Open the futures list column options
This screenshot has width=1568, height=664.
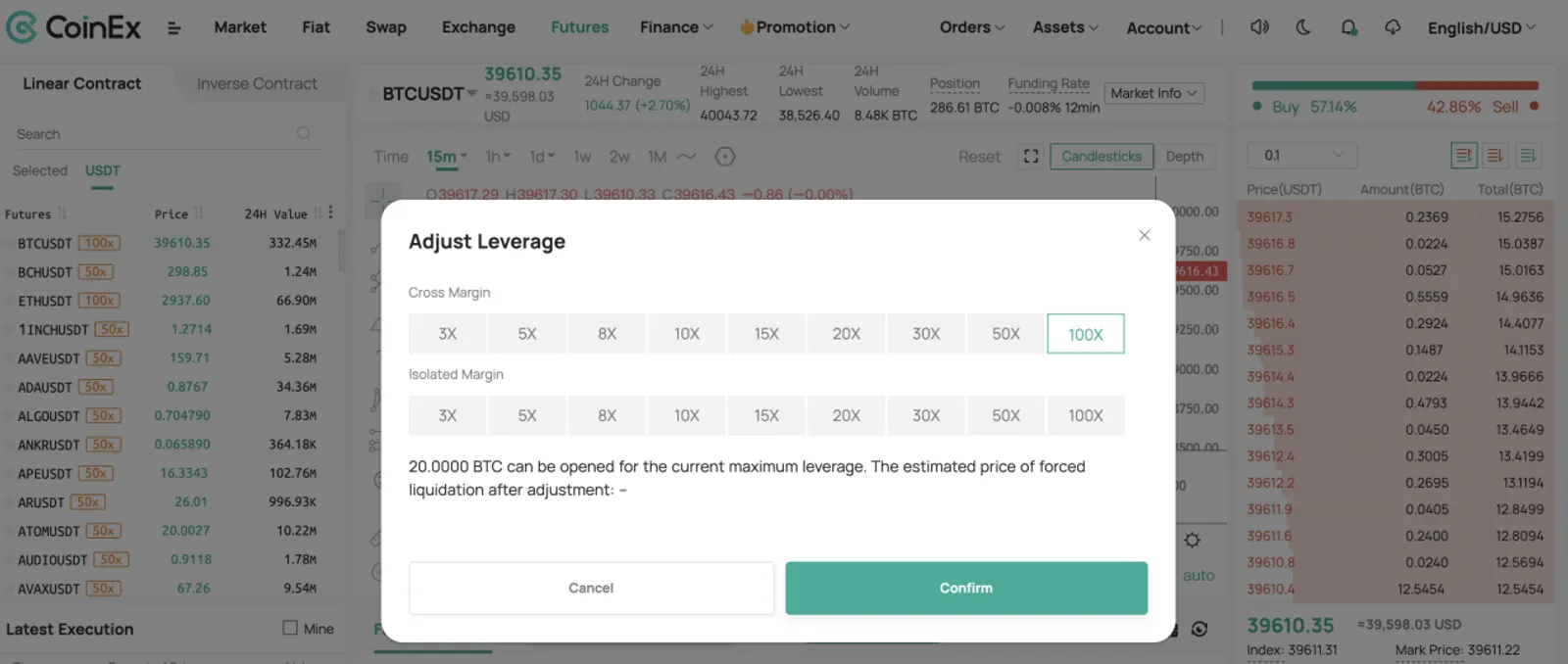[x=331, y=213]
